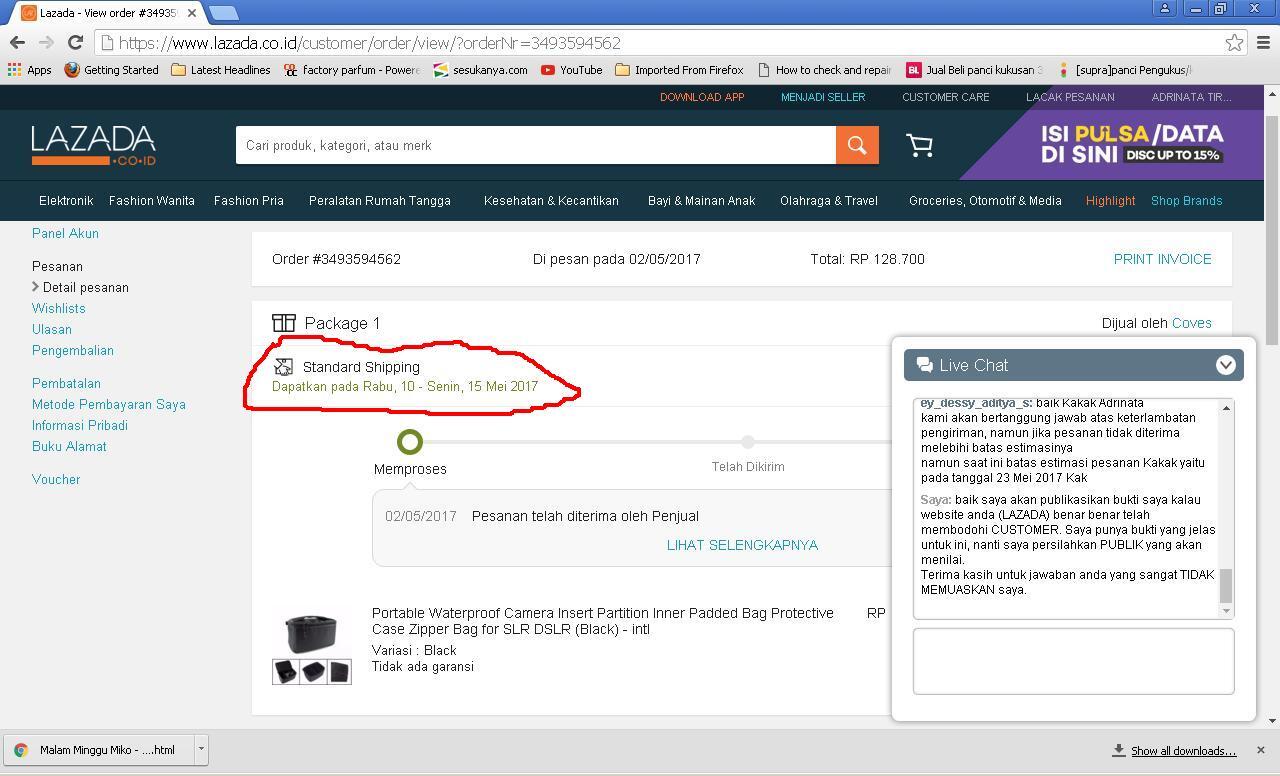
Task: Open Wishlists sidebar link
Action: pyautogui.click(x=58, y=308)
